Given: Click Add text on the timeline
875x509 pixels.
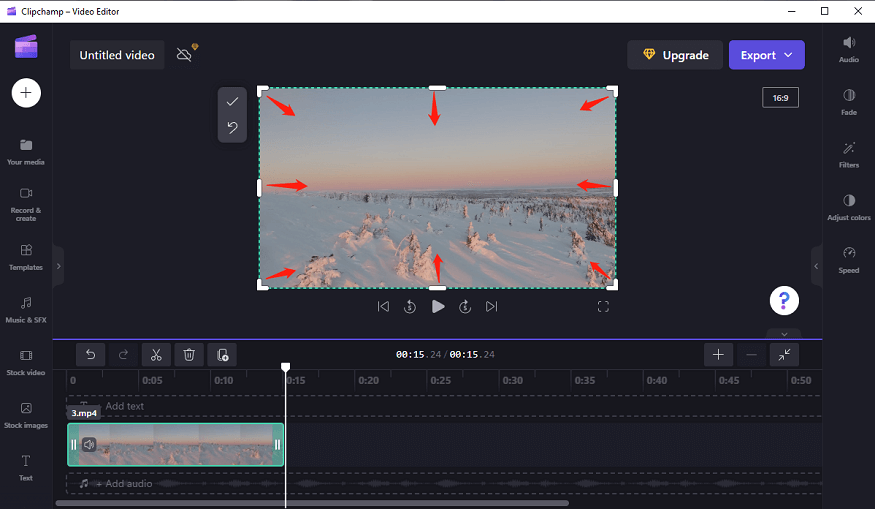Looking at the screenshot, I should coord(124,406).
